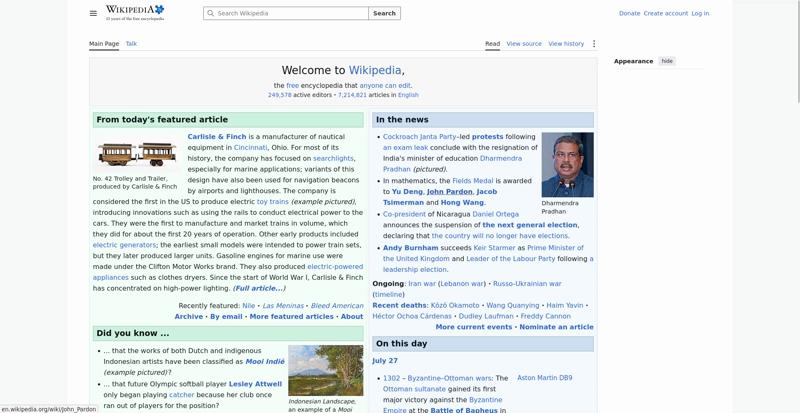Click the Wikipedia logo
This screenshot has height=413, width=800.
(135, 13)
